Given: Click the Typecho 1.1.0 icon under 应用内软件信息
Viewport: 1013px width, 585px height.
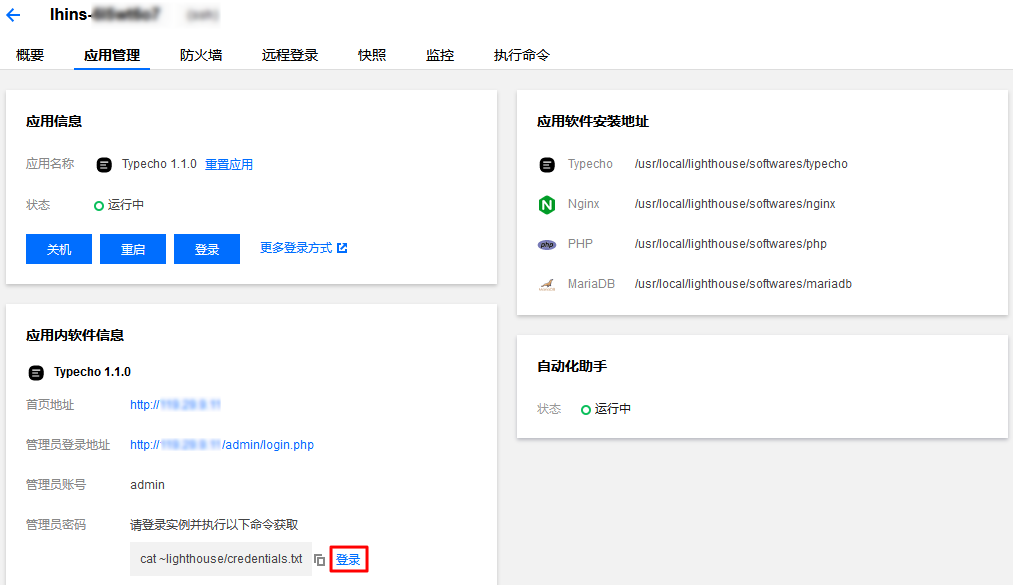Looking at the screenshot, I should coord(35,372).
